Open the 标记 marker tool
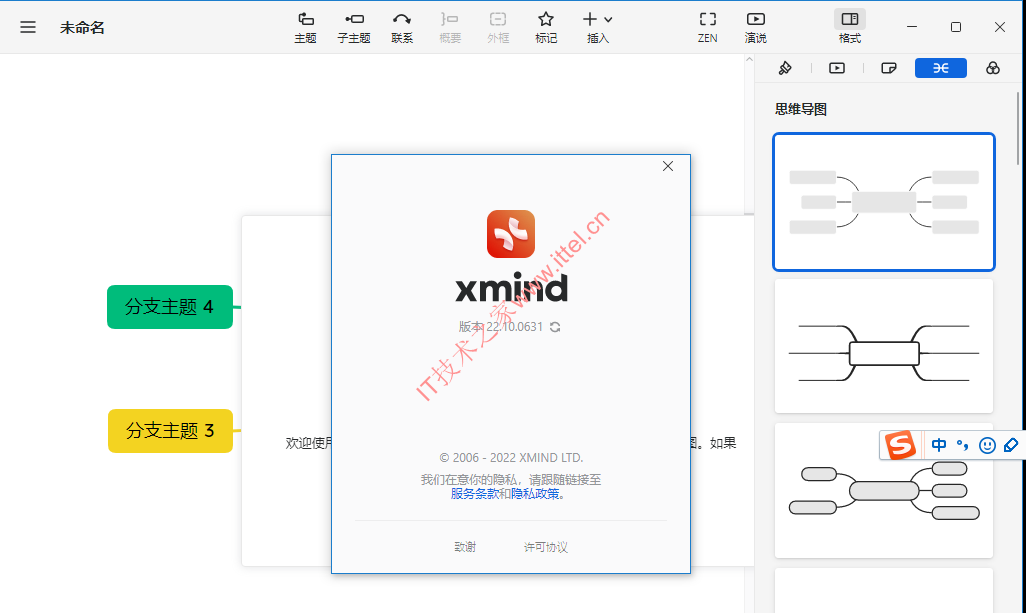The image size is (1026, 613). [x=546, y=27]
